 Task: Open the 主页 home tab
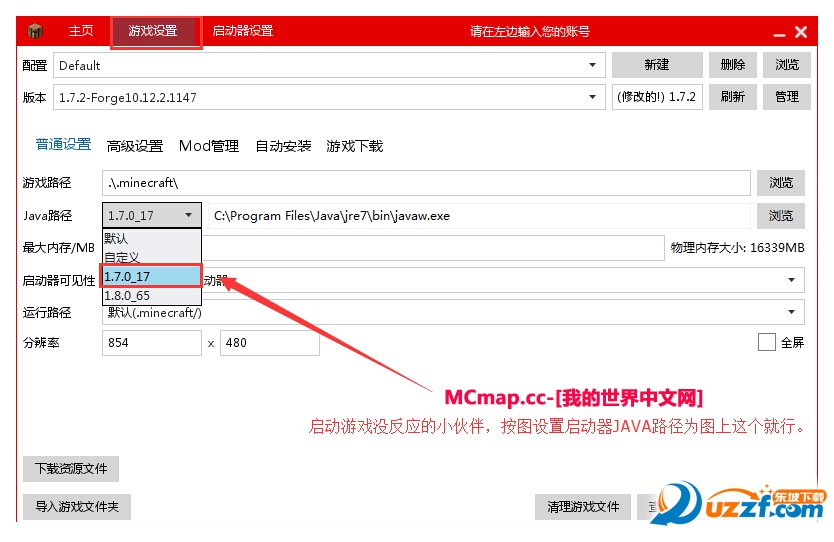click(81, 31)
